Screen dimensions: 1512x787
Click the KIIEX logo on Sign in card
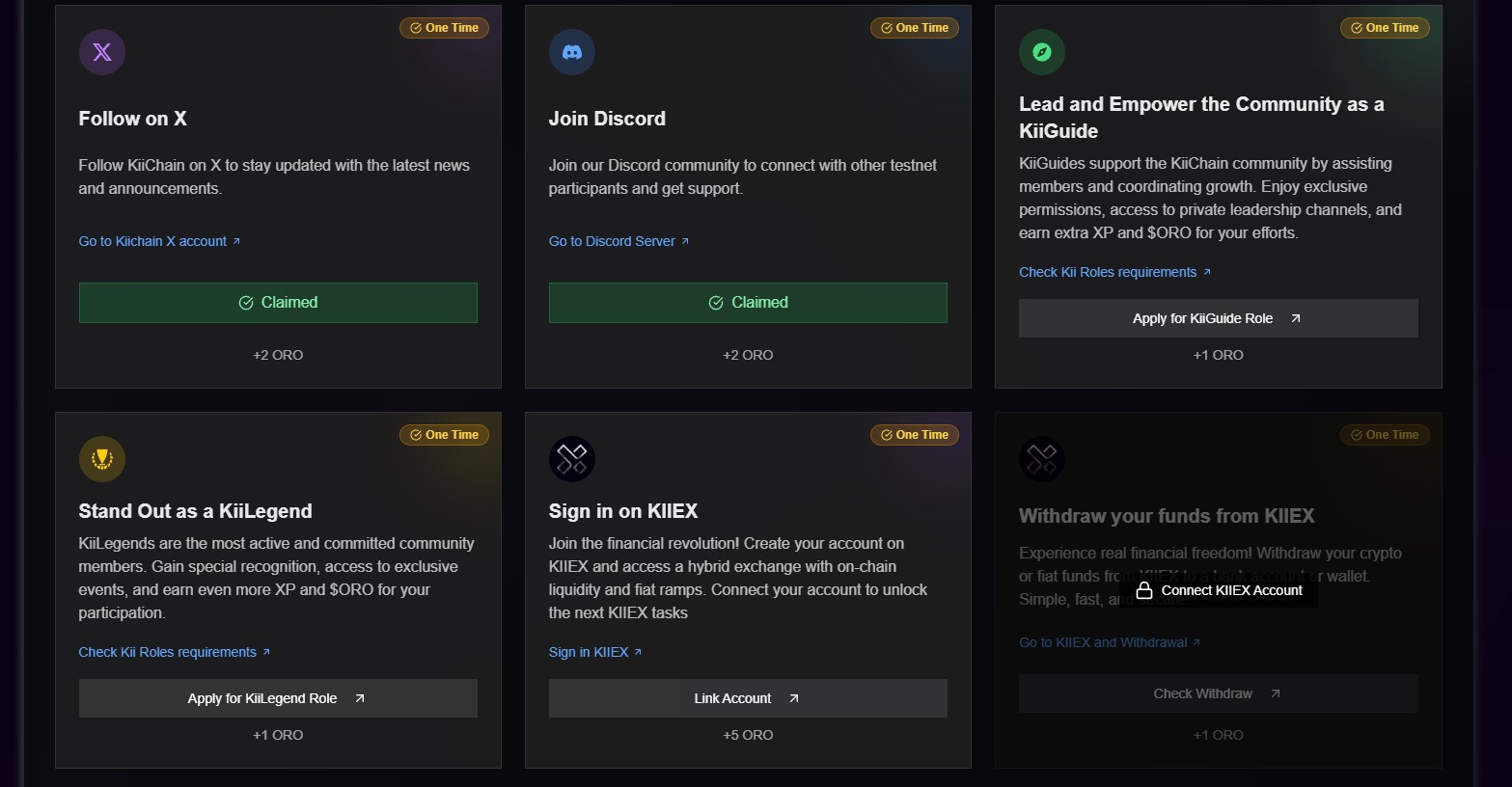(572, 459)
